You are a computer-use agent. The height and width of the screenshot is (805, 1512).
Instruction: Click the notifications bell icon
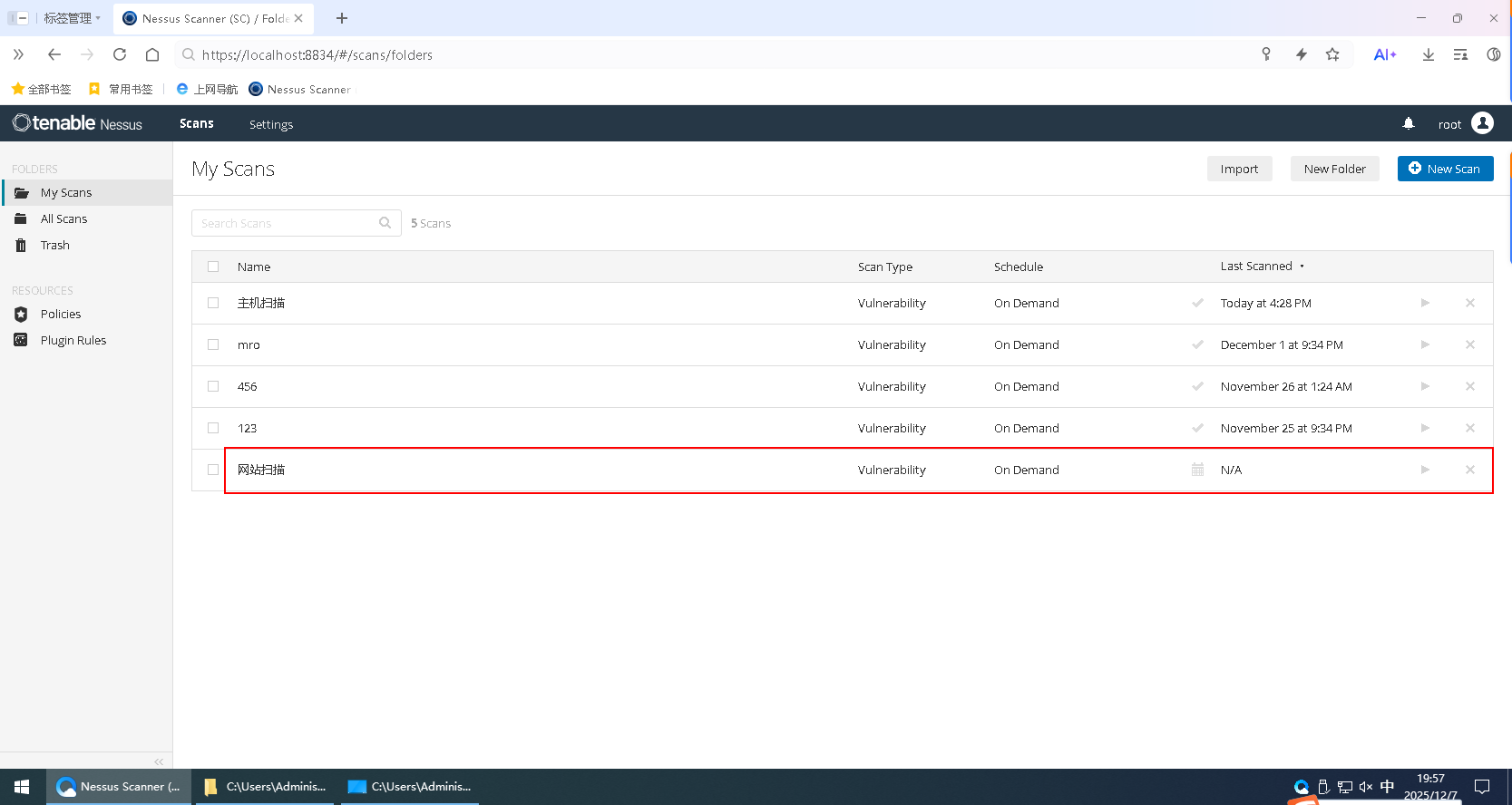click(x=1409, y=123)
